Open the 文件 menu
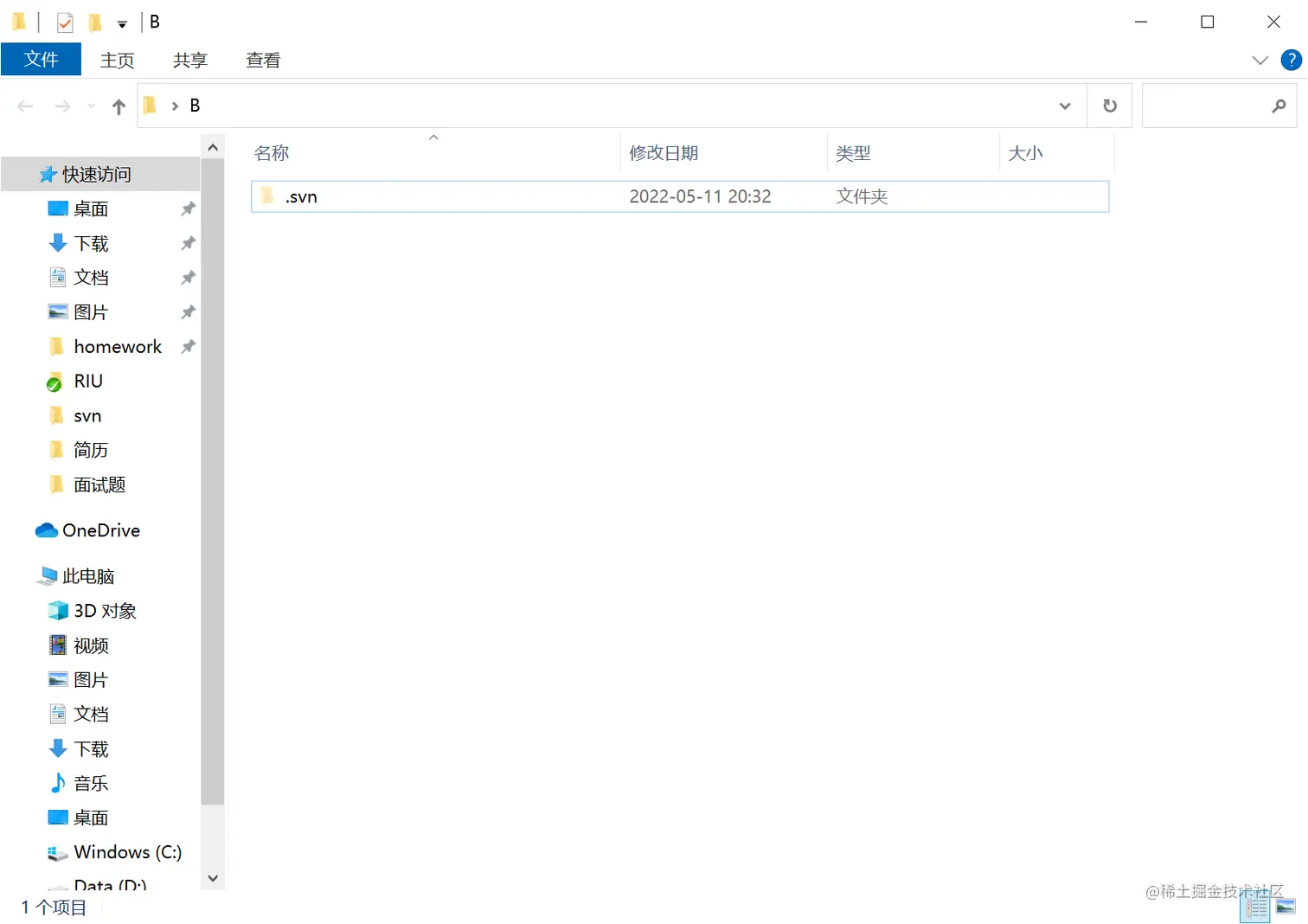 (x=41, y=60)
